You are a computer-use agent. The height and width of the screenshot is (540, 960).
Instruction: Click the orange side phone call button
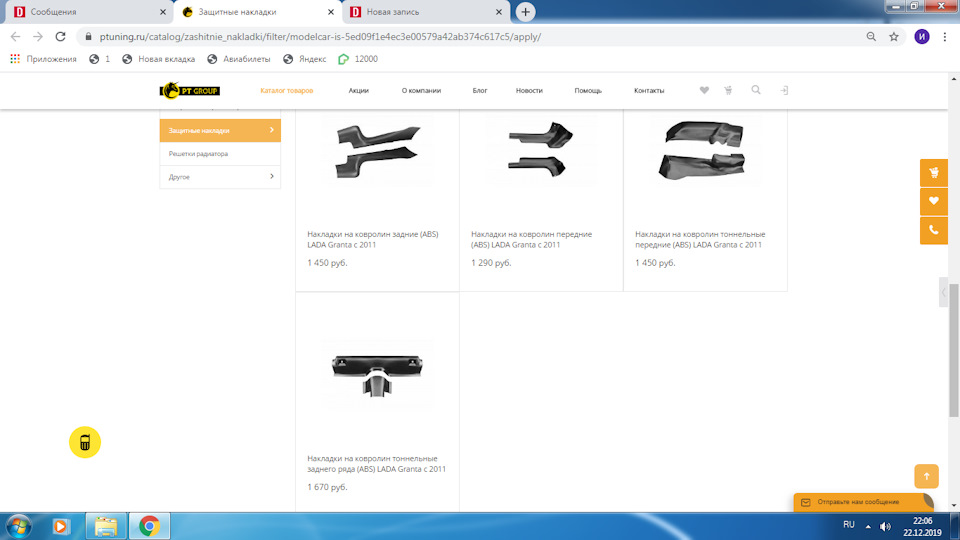point(934,230)
